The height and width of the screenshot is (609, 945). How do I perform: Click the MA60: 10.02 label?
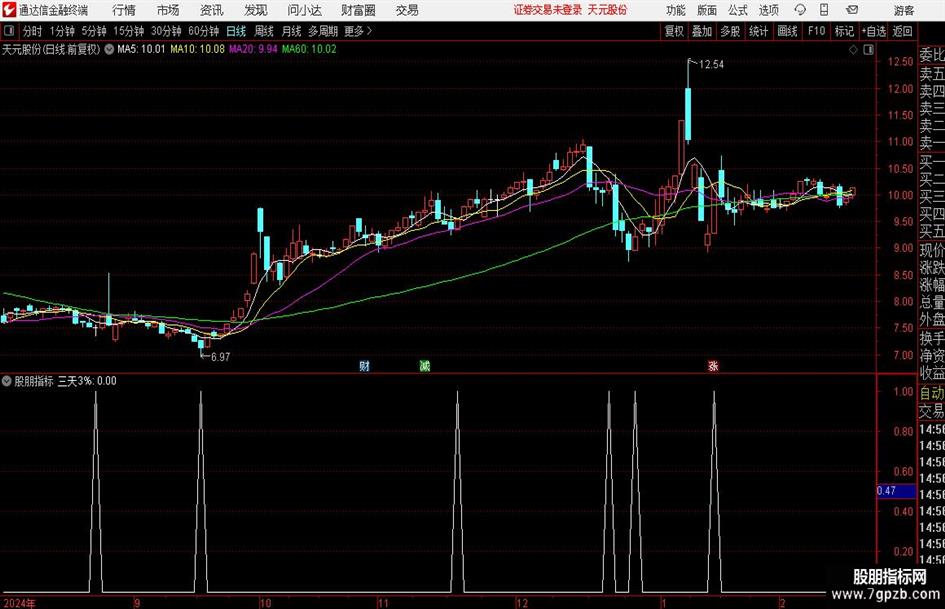[x=309, y=49]
